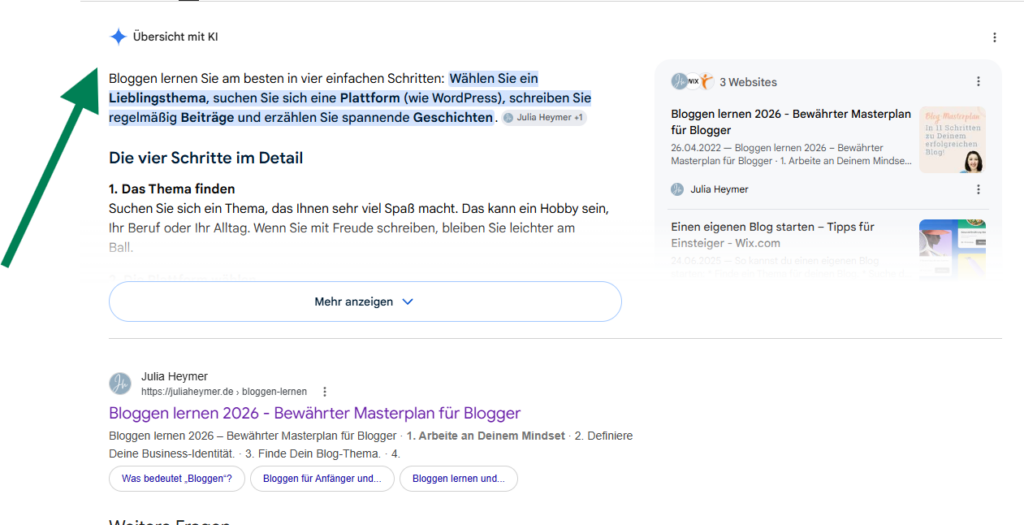Click the 3 Websites label
The height and width of the screenshot is (525, 1024).
pyautogui.click(x=748, y=82)
